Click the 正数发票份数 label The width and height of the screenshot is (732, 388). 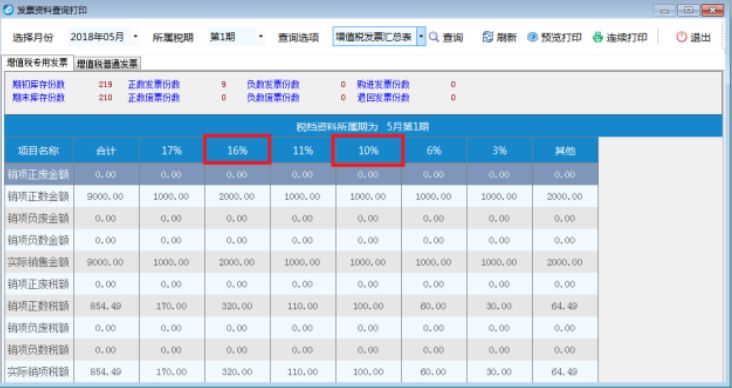pos(154,85)
